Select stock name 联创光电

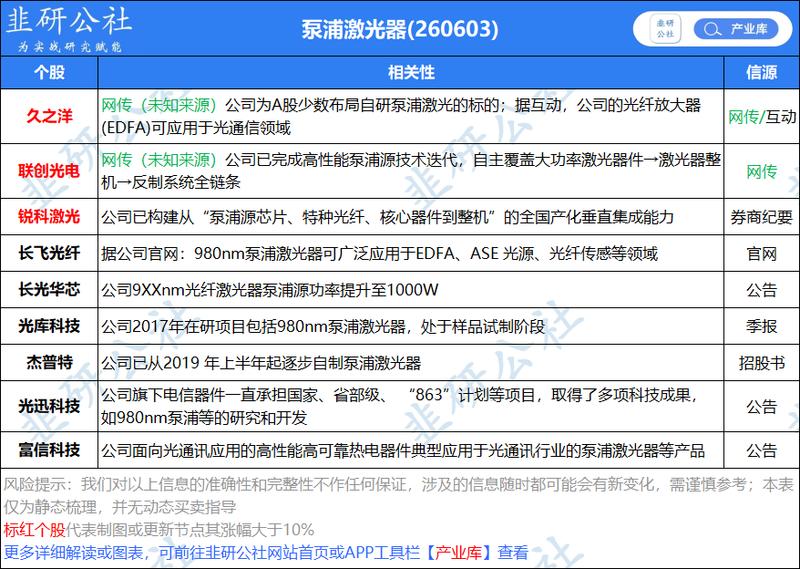pyautogui.click(x=49, y=171)
